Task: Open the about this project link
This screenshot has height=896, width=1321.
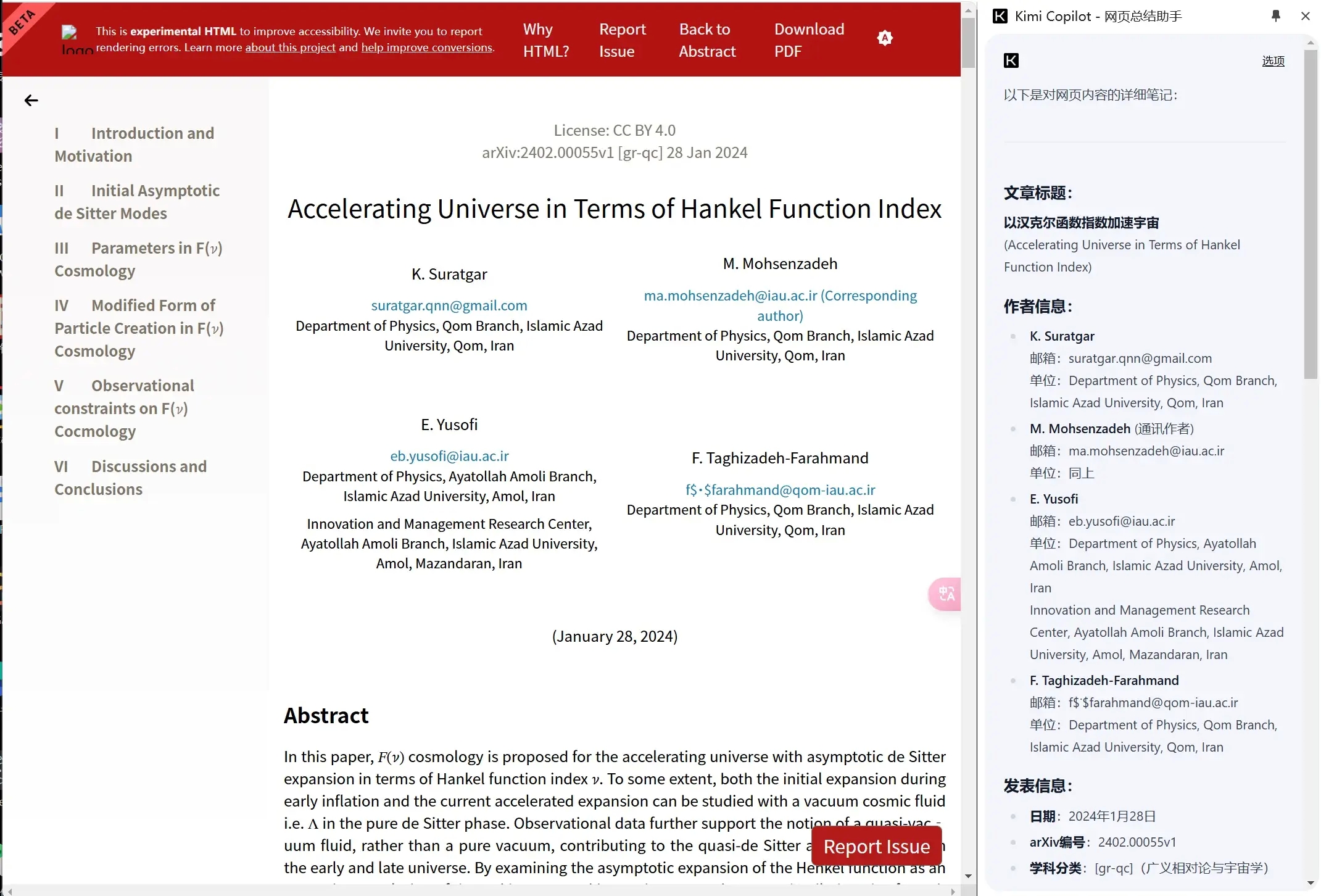Action: [290, 48]
